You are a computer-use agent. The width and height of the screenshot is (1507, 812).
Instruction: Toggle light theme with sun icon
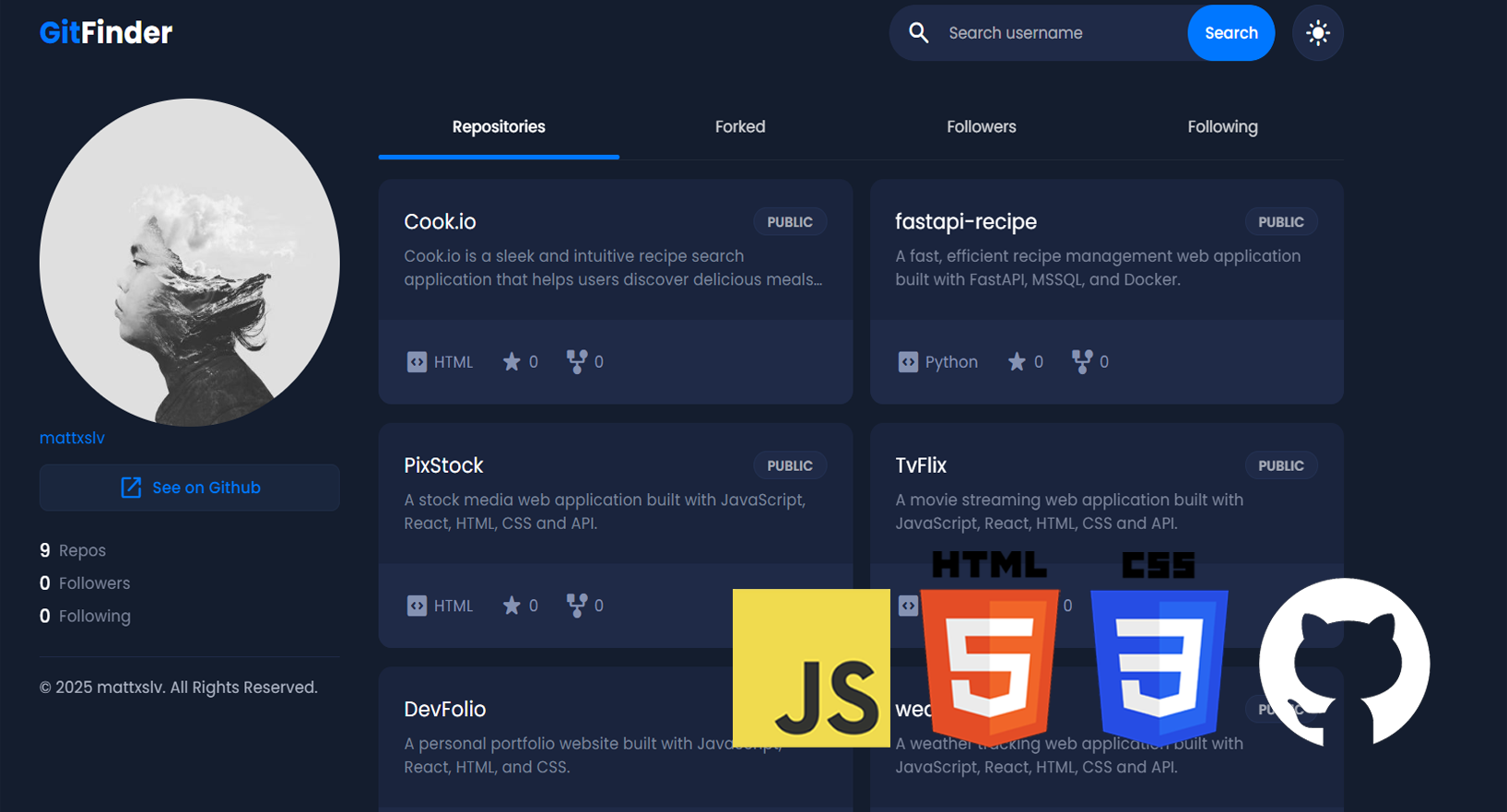tap(1318, 33)
